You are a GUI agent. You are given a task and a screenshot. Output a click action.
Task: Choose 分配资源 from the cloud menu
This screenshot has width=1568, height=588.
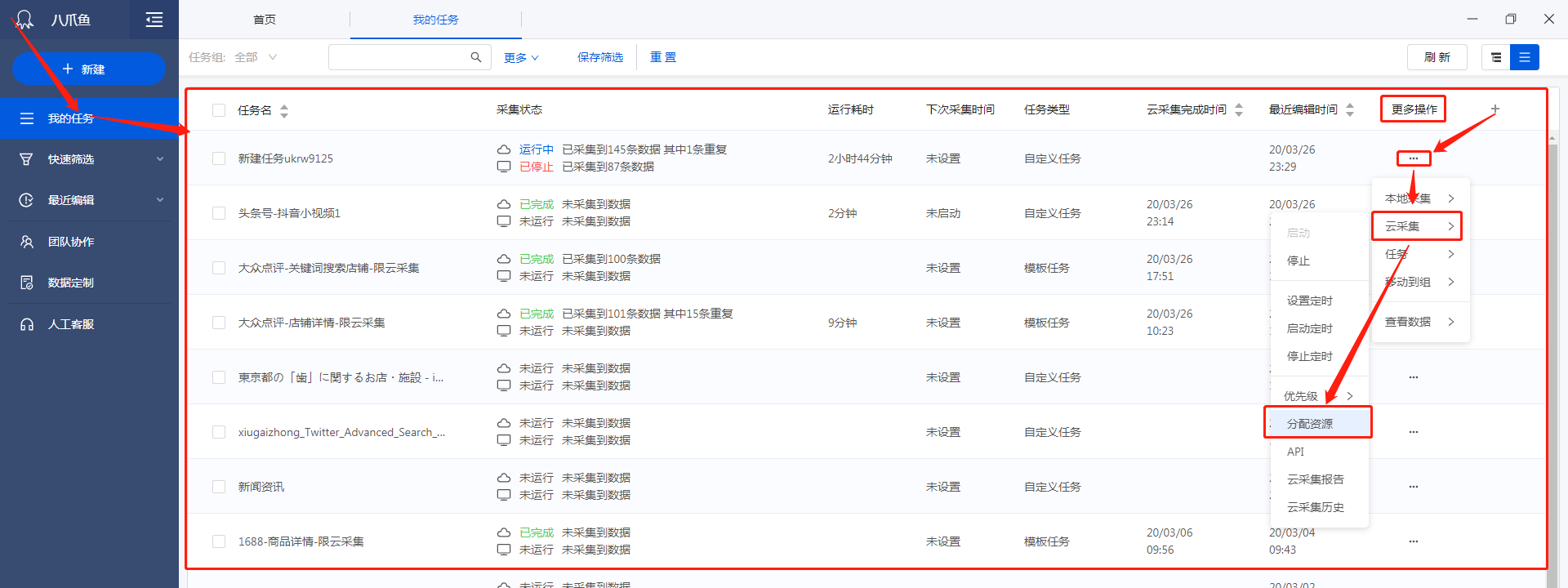pos(1318,423)
